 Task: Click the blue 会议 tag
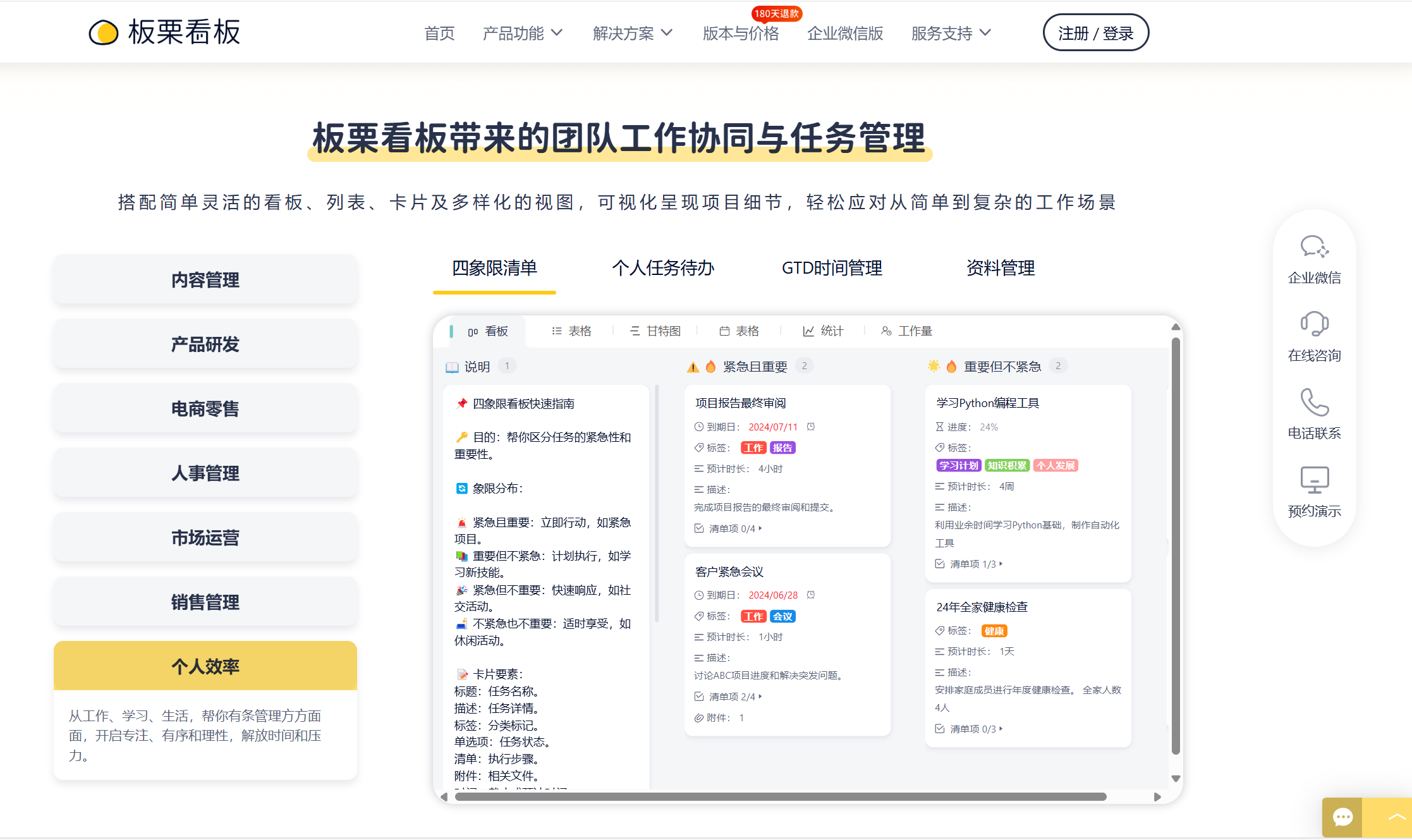pos(782,616)
